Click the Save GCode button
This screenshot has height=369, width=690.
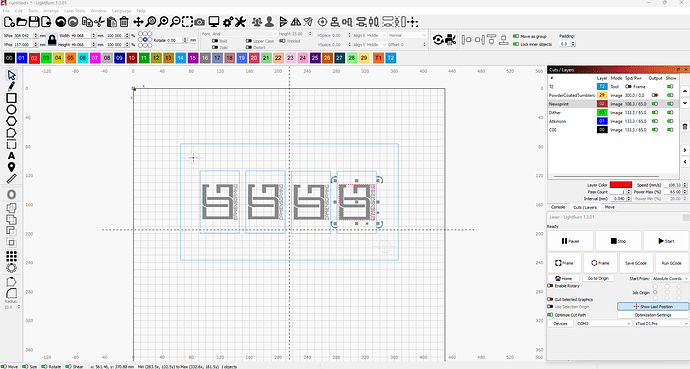point(636,263)
